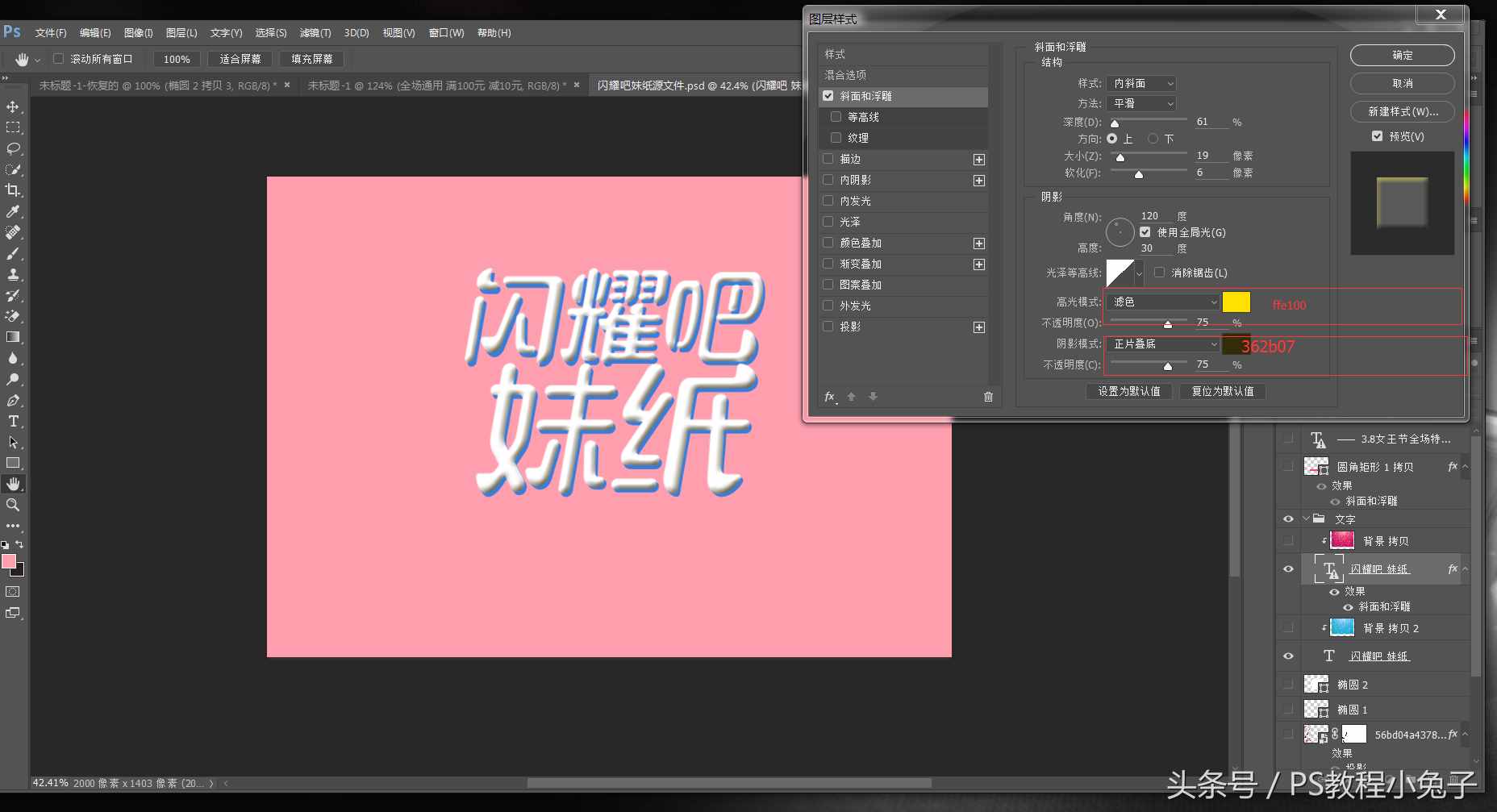Select the Type tool
Viewport: 1497px width, 812px height.
point(12,421)
